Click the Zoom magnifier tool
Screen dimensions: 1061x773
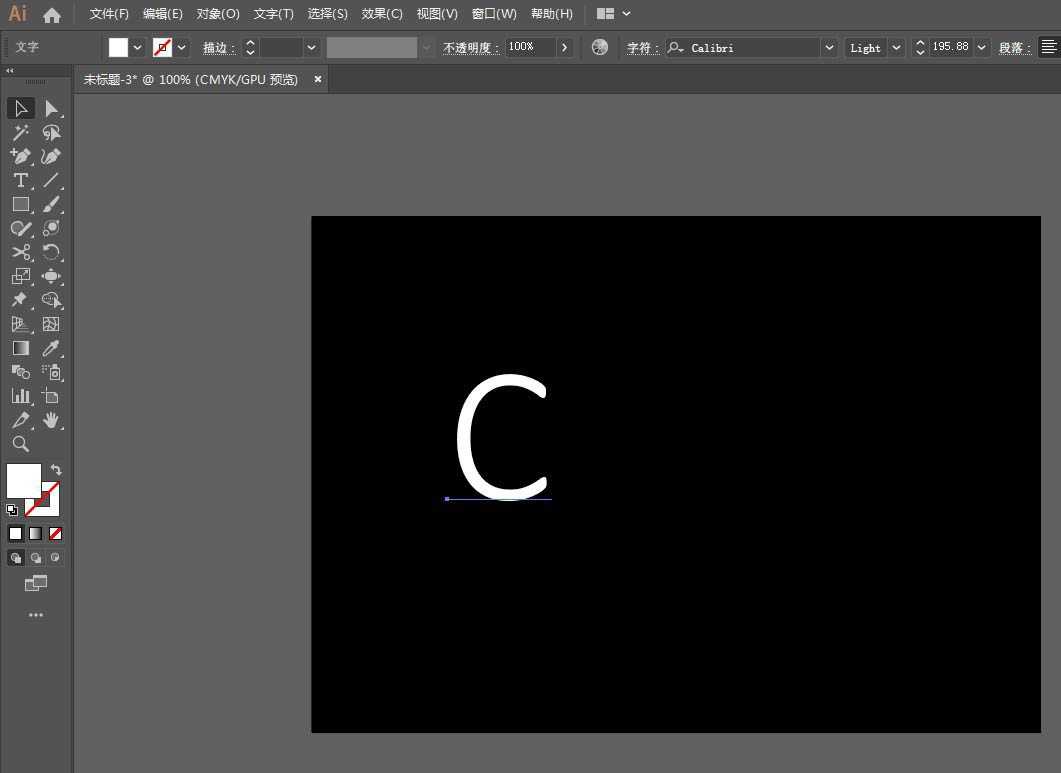[20, 444]
